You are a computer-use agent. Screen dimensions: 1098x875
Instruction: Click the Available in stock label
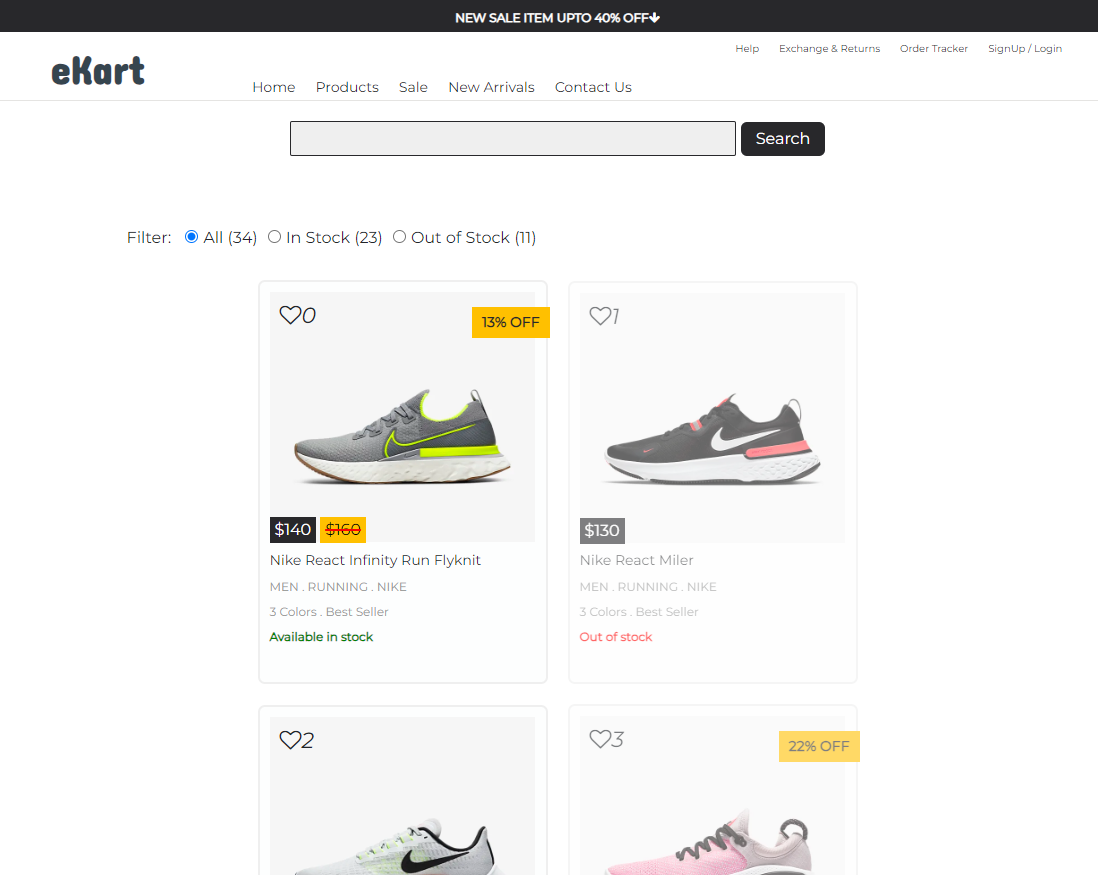click(x=321, y=637)
